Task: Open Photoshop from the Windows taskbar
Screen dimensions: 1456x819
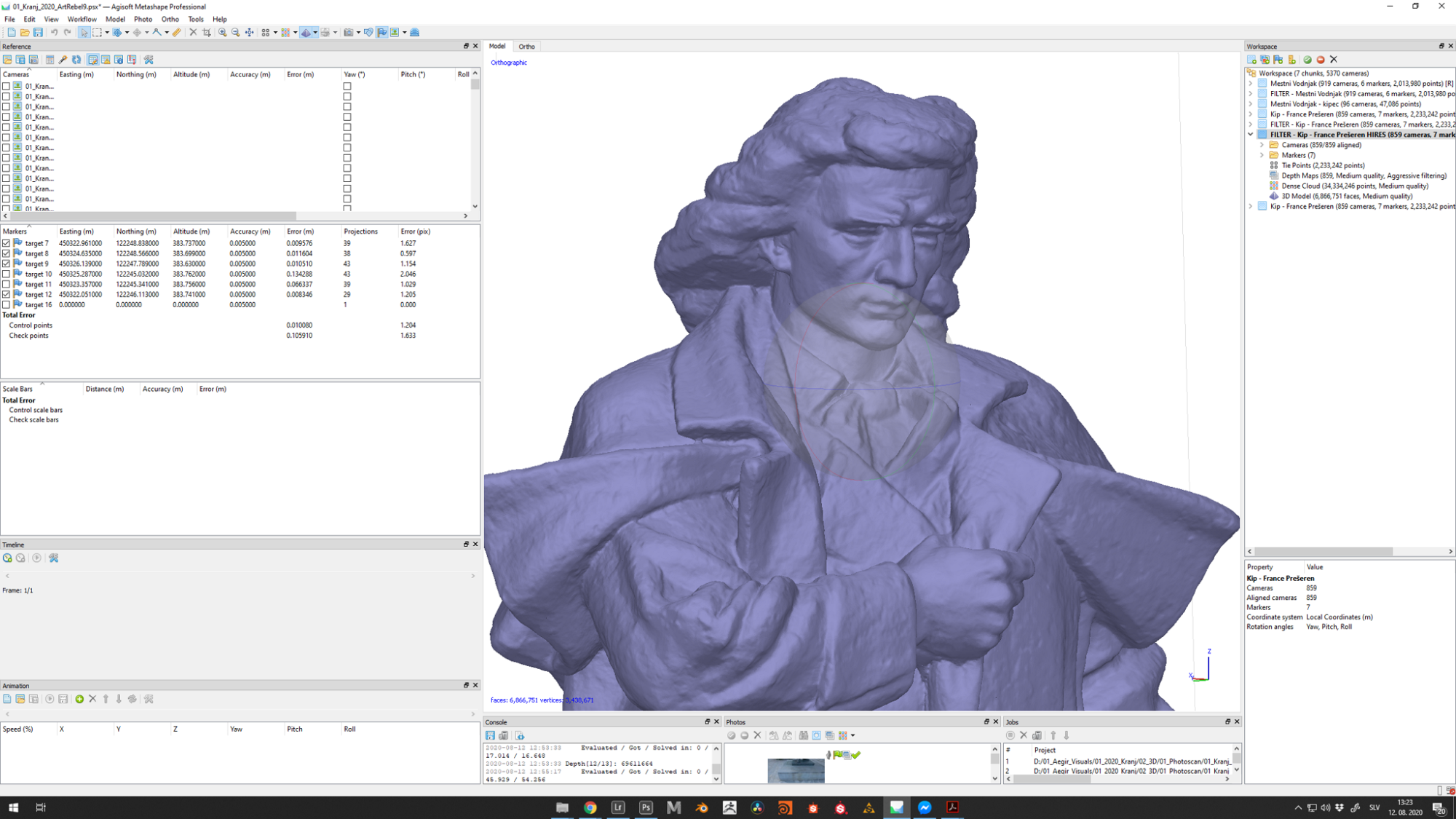Action: pyautogui.click(x=646, y=807)
